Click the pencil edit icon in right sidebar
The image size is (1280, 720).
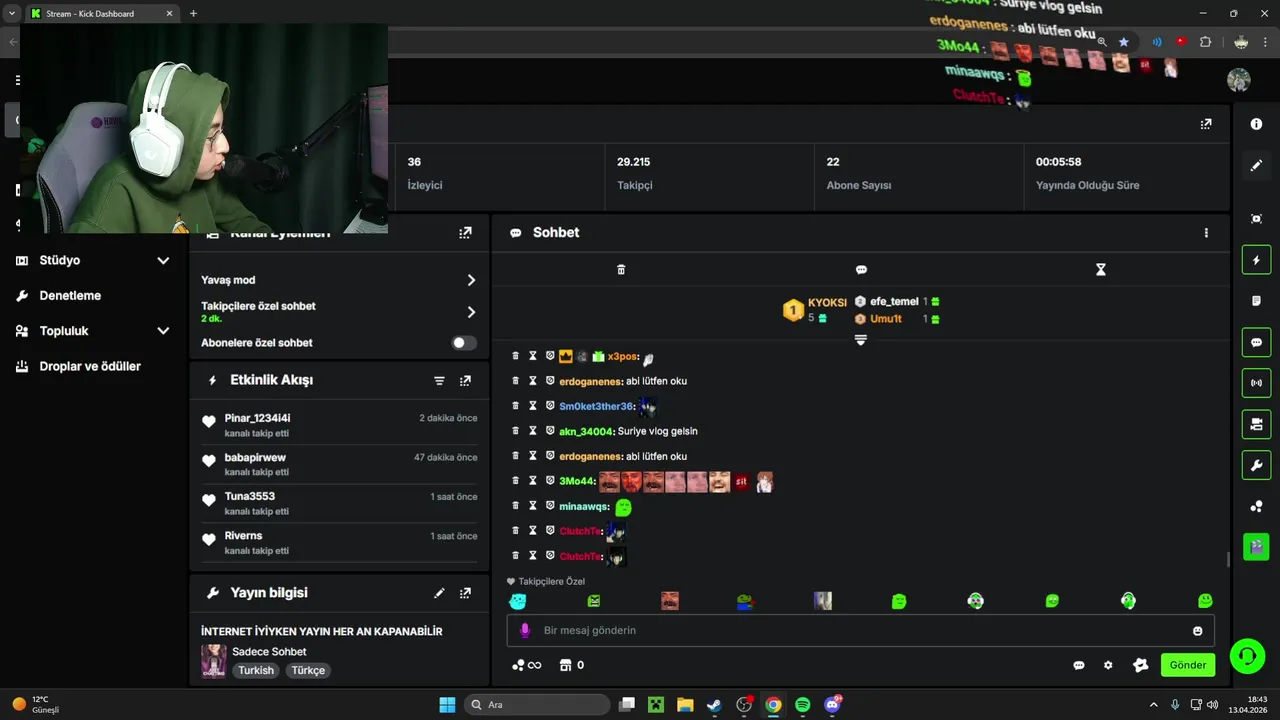(1256, 165)
